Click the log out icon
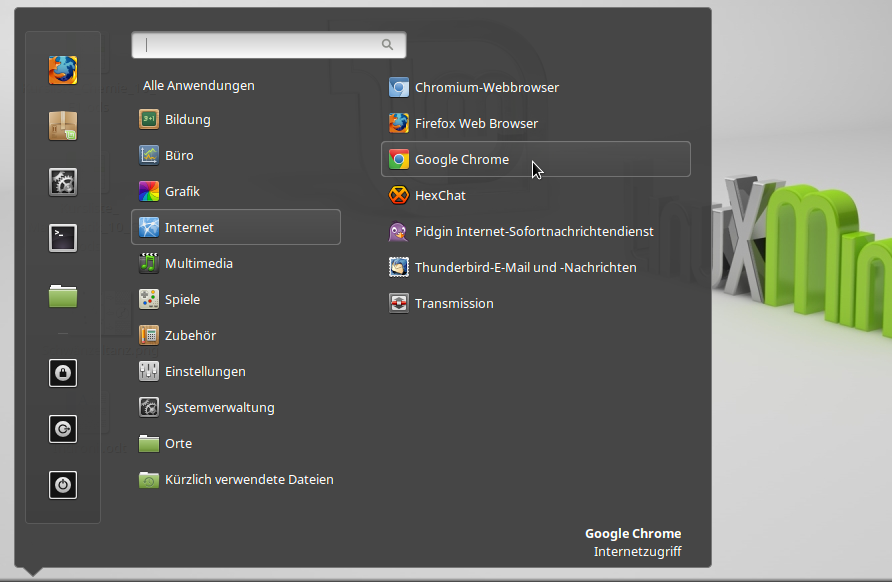The width and height of the screenshot is (892, 582). point(63,429)
